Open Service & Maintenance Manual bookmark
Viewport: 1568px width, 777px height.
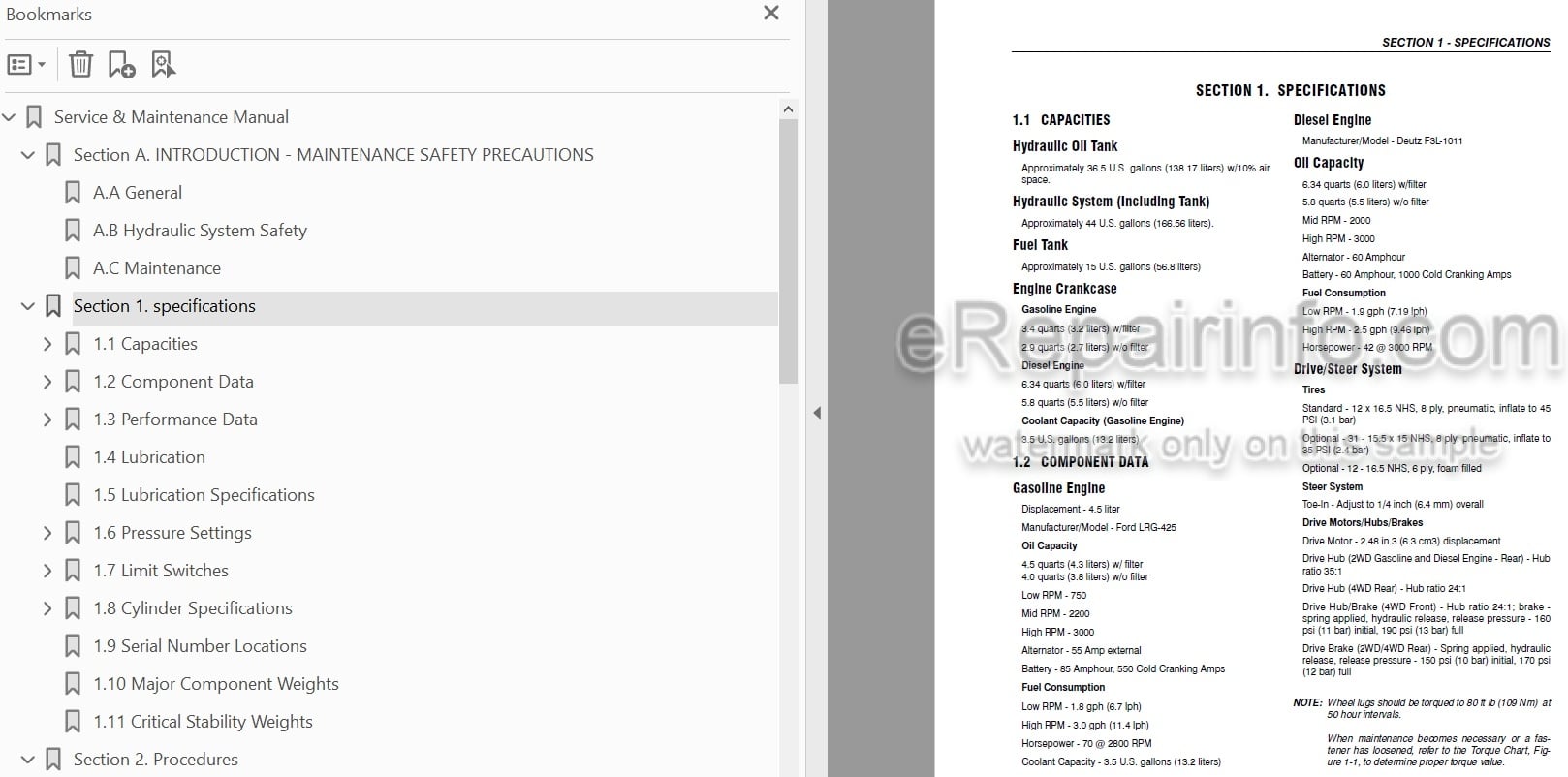tap(172, 117)
